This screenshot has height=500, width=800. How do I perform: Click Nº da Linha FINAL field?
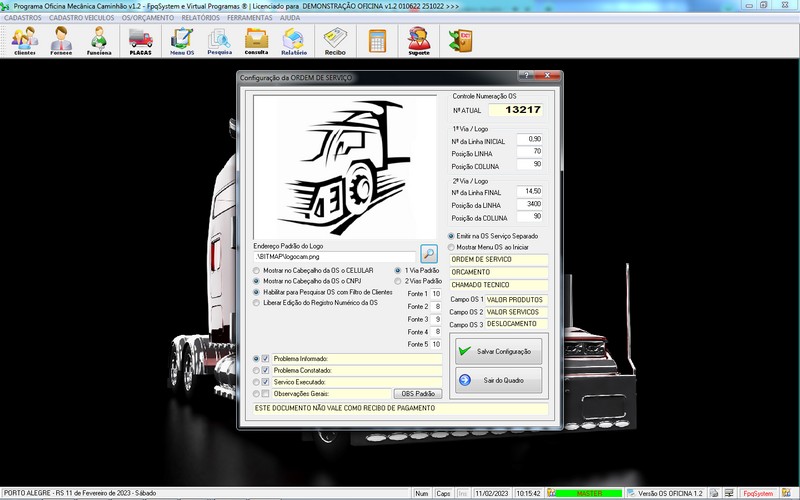pos(530,191)
